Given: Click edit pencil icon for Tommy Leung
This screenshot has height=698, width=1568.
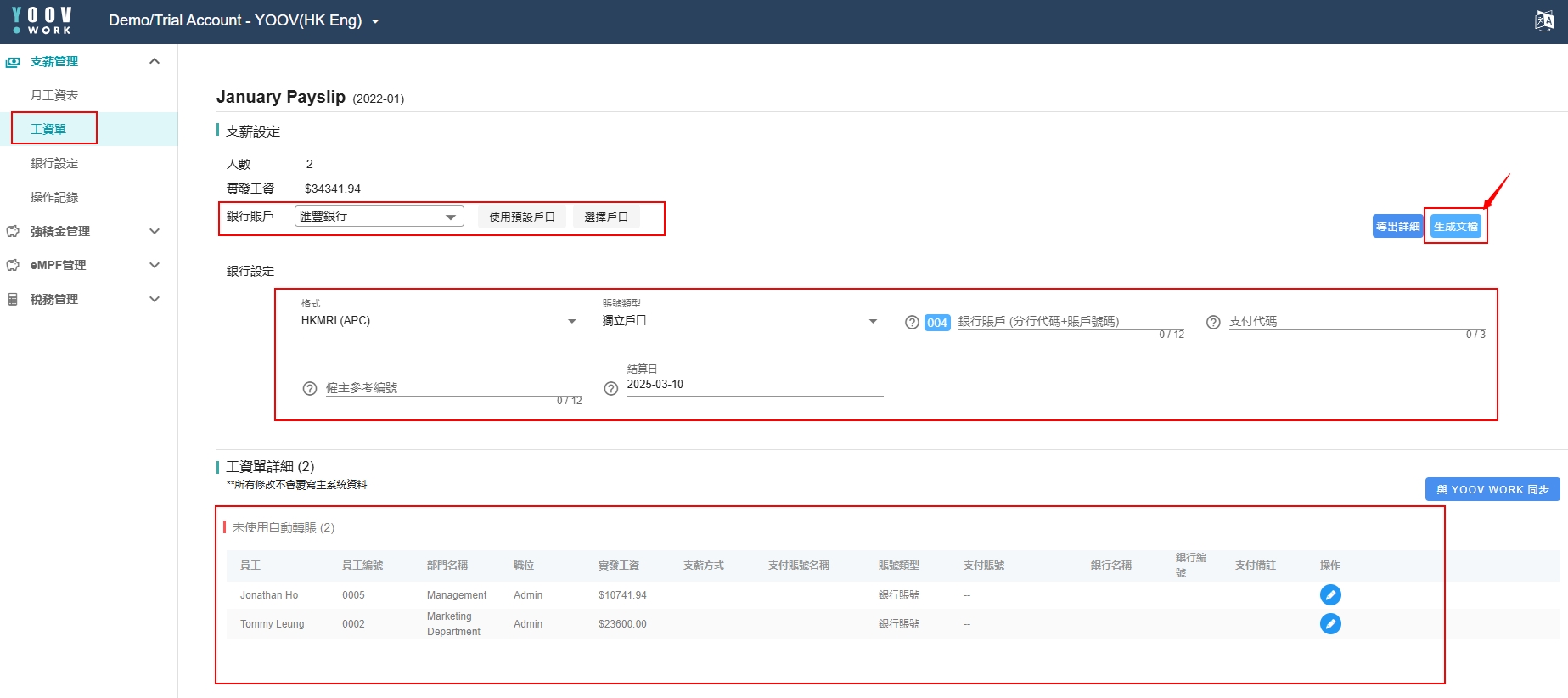Looking at the screenshot, I should [x=1330, y=624].
